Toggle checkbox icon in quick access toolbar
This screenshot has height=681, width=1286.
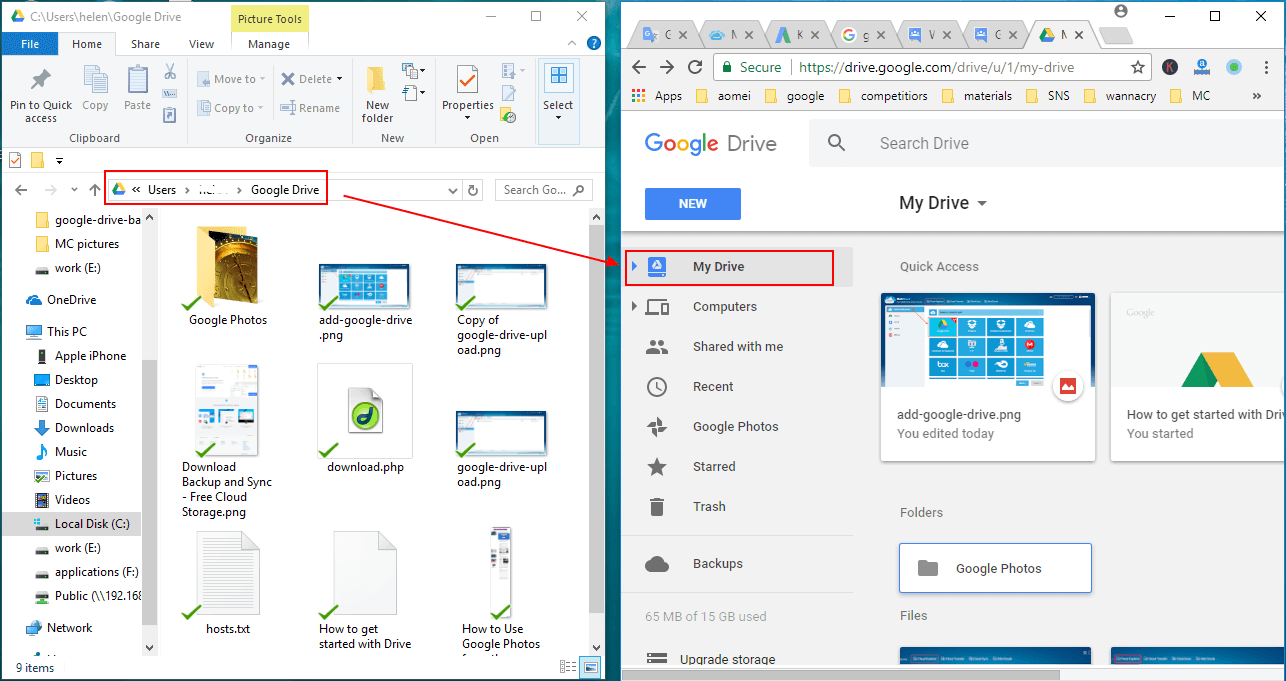point(14,160)
